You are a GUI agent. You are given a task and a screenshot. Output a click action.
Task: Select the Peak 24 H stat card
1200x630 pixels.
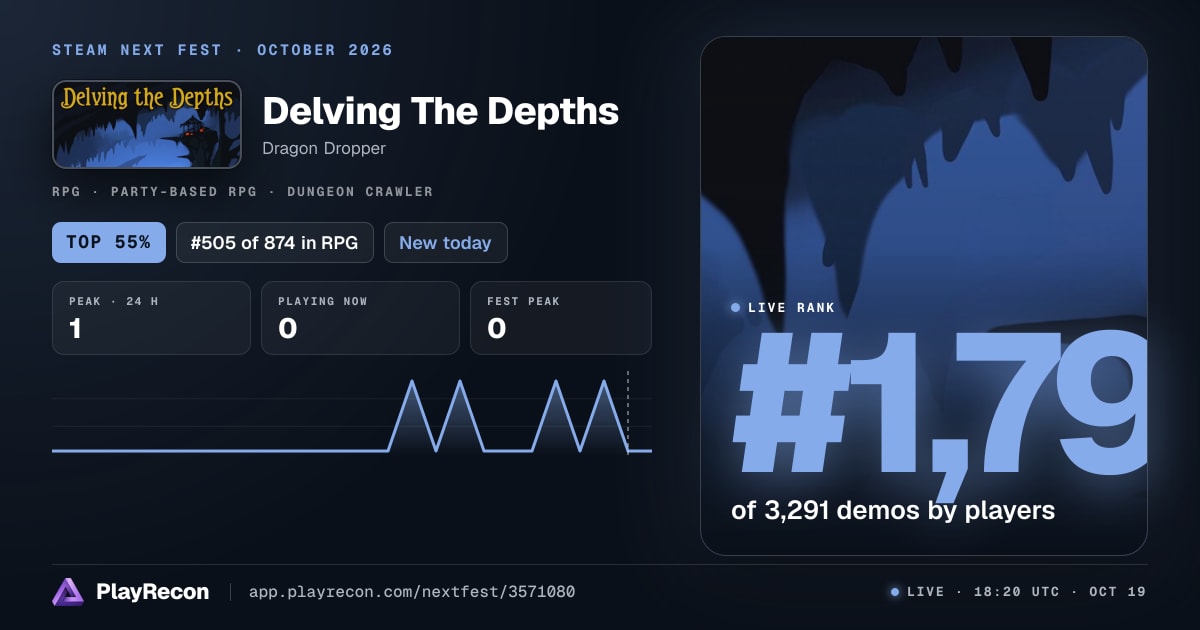point(151,318)
